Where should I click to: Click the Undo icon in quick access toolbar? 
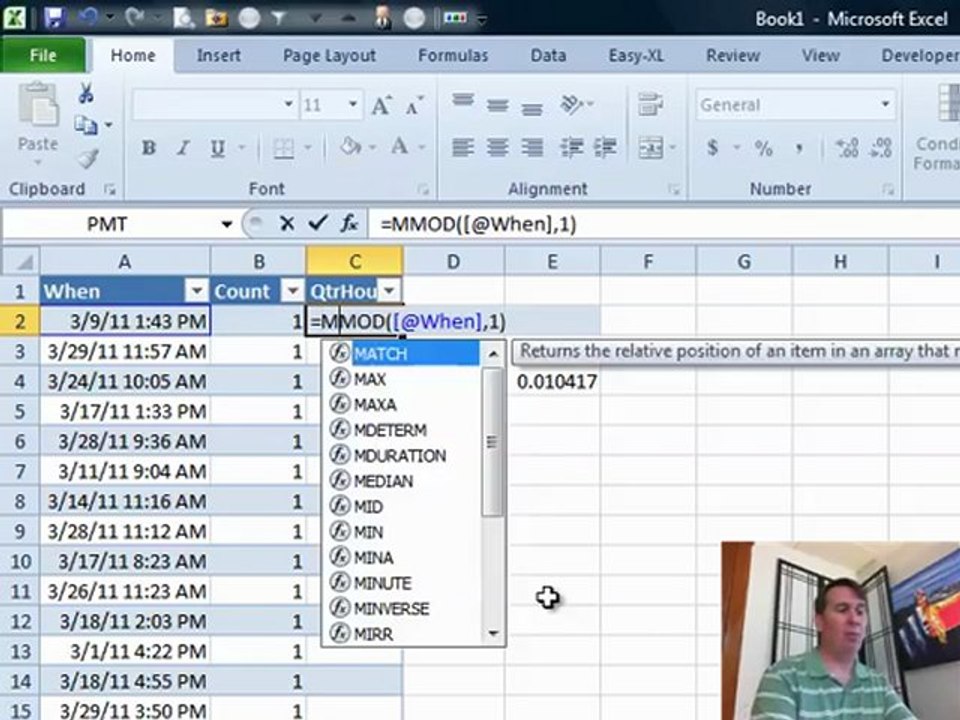(88, 17)
